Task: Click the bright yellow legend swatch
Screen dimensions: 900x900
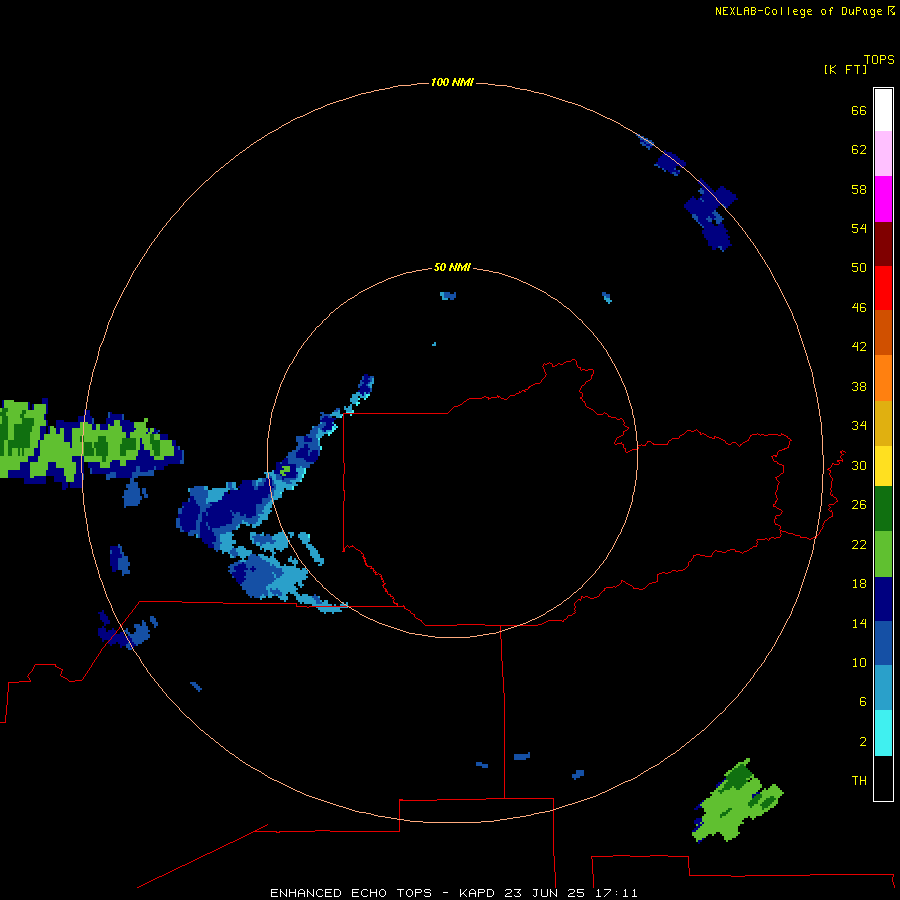Action: coord(883,466)
